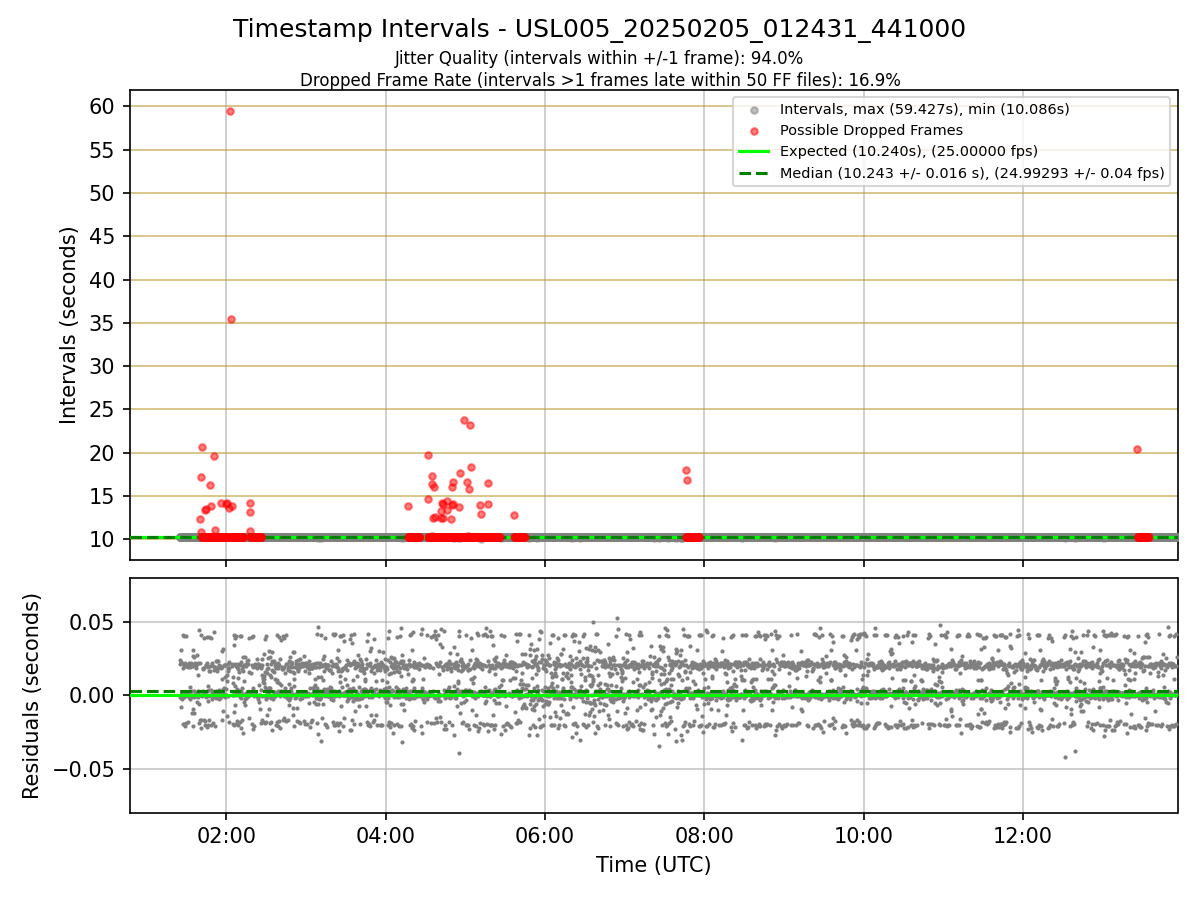
Task: Click legend text 'Intervals, max (59.427s), min (10.086s)'
Action: 925,109
